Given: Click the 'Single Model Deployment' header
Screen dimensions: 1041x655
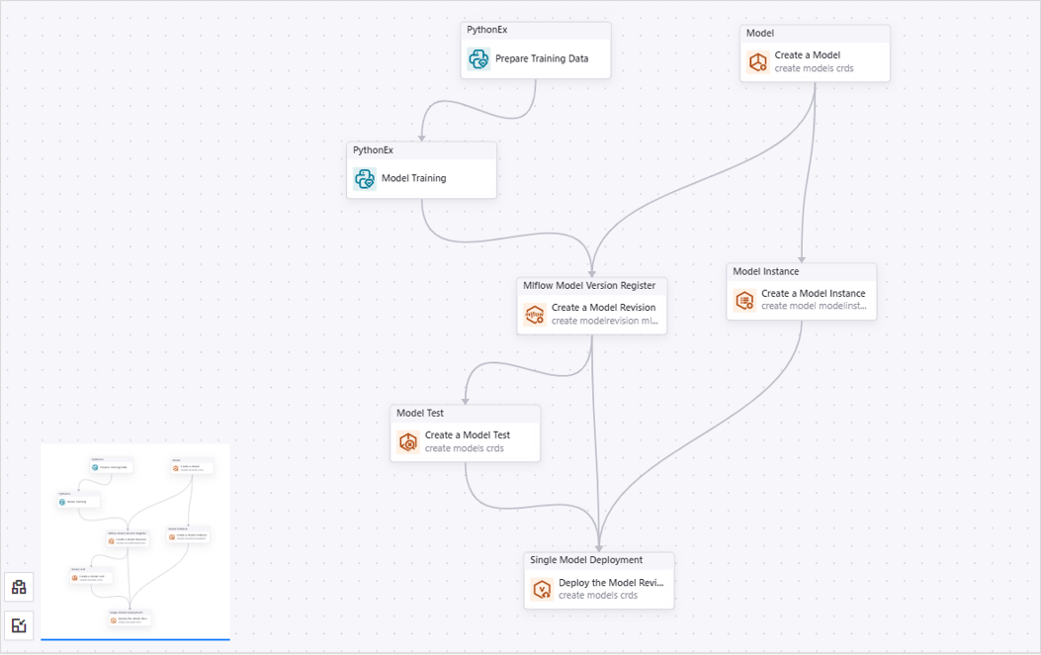Looking at the screenshot, I should pyautogui.click(x=586, y=560).
